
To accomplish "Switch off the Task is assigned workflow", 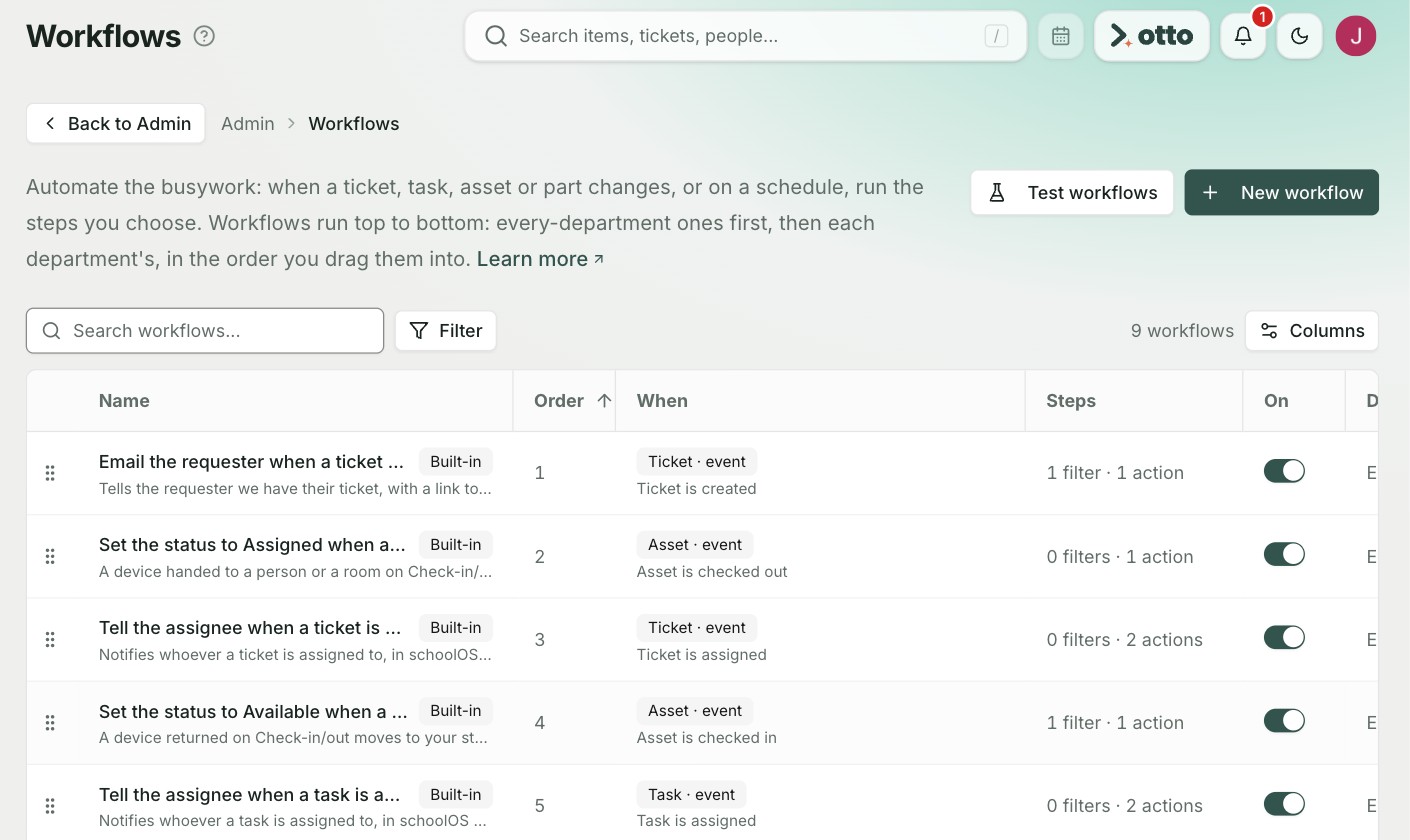I will pos(1284,803).
